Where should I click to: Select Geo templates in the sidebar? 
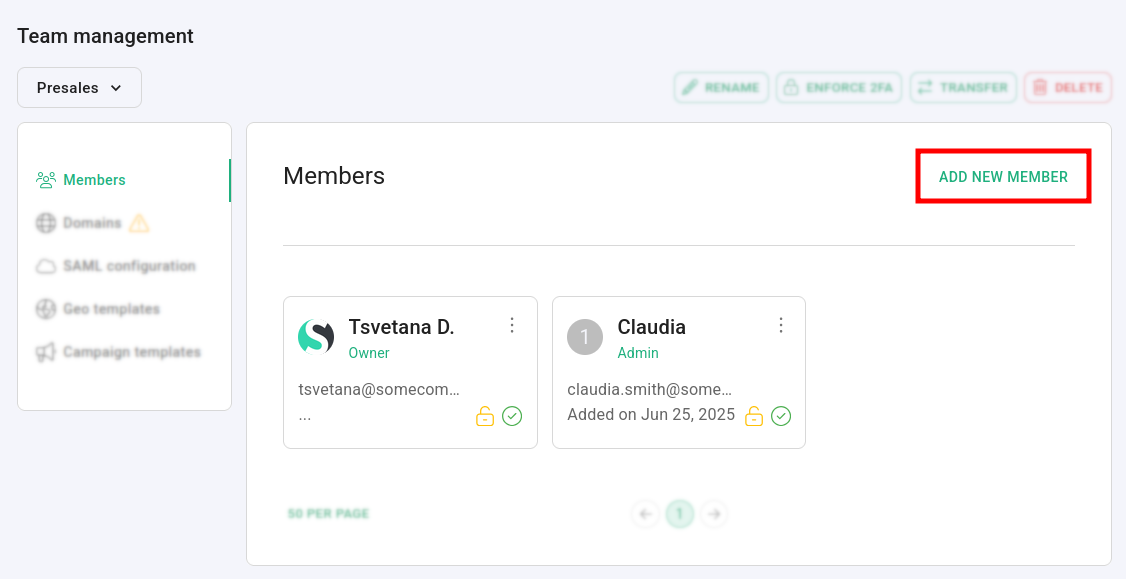pyautogui.click(x=110, y=309)
